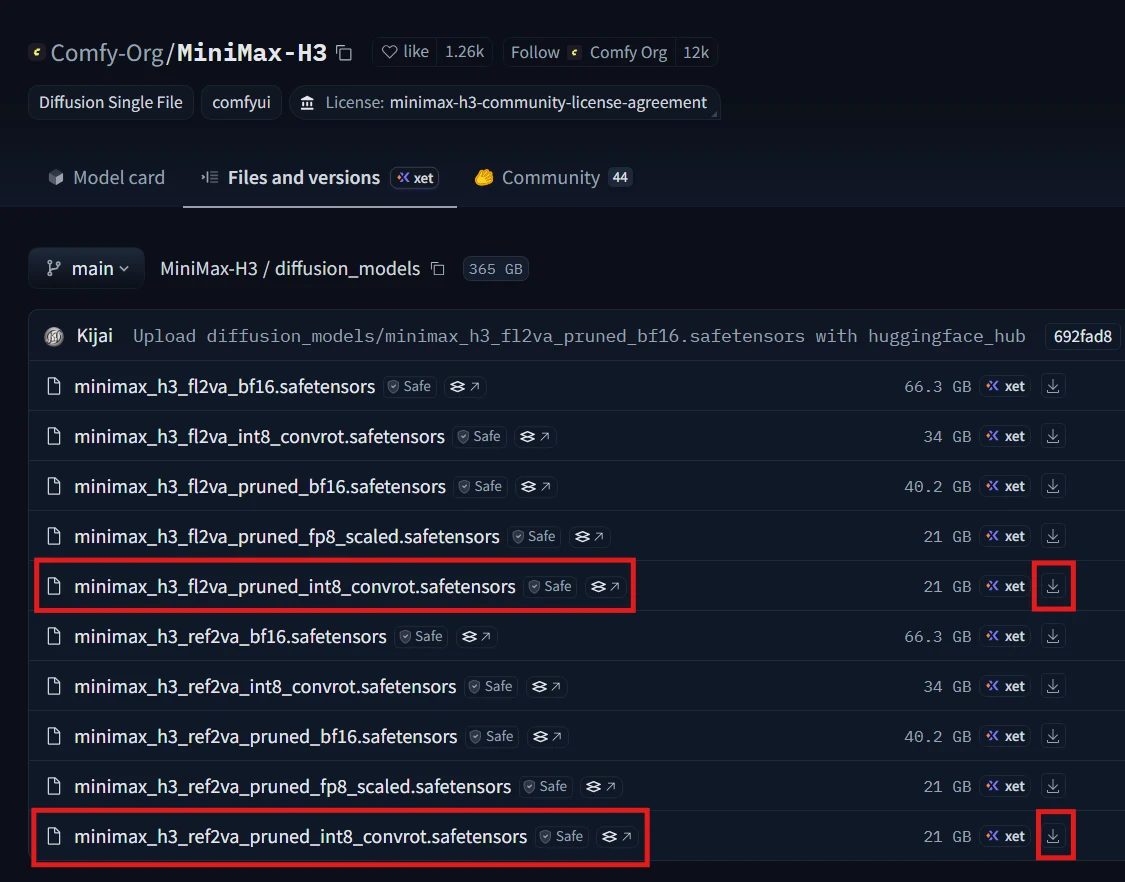The width and height of the screenshot is (1125, 882).
Task: Download minimax_h3_fl2va_pruned_fp8_scaled.safetensors file
Action: point(1053,536)
